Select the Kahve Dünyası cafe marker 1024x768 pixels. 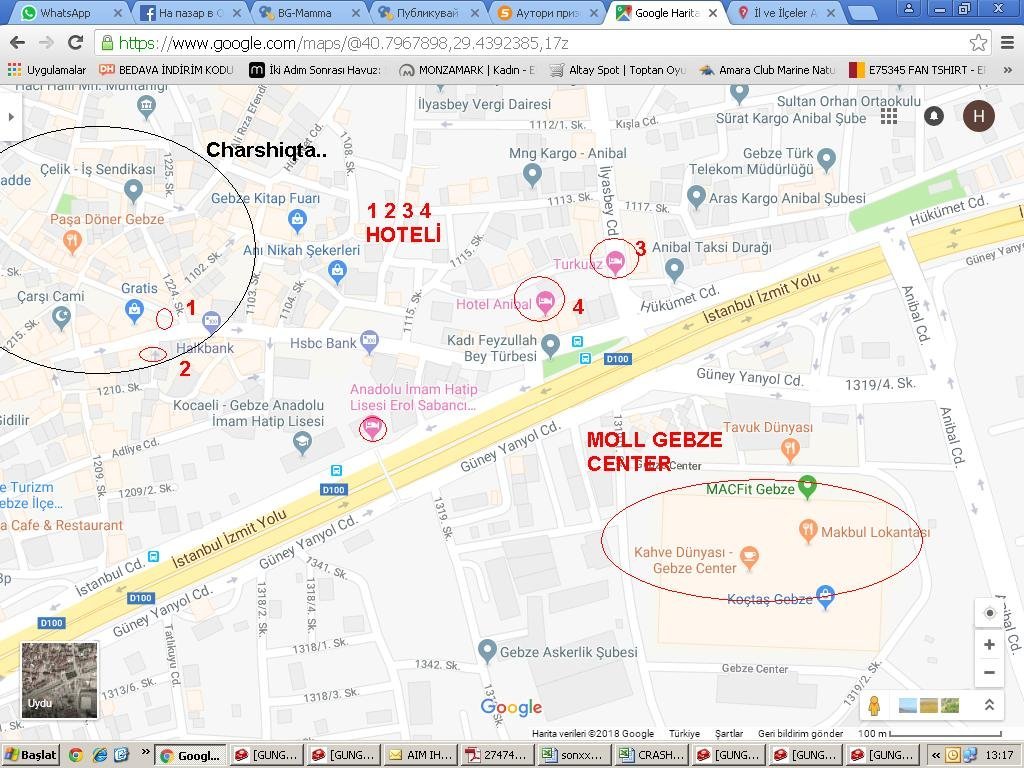coord(749,558)
